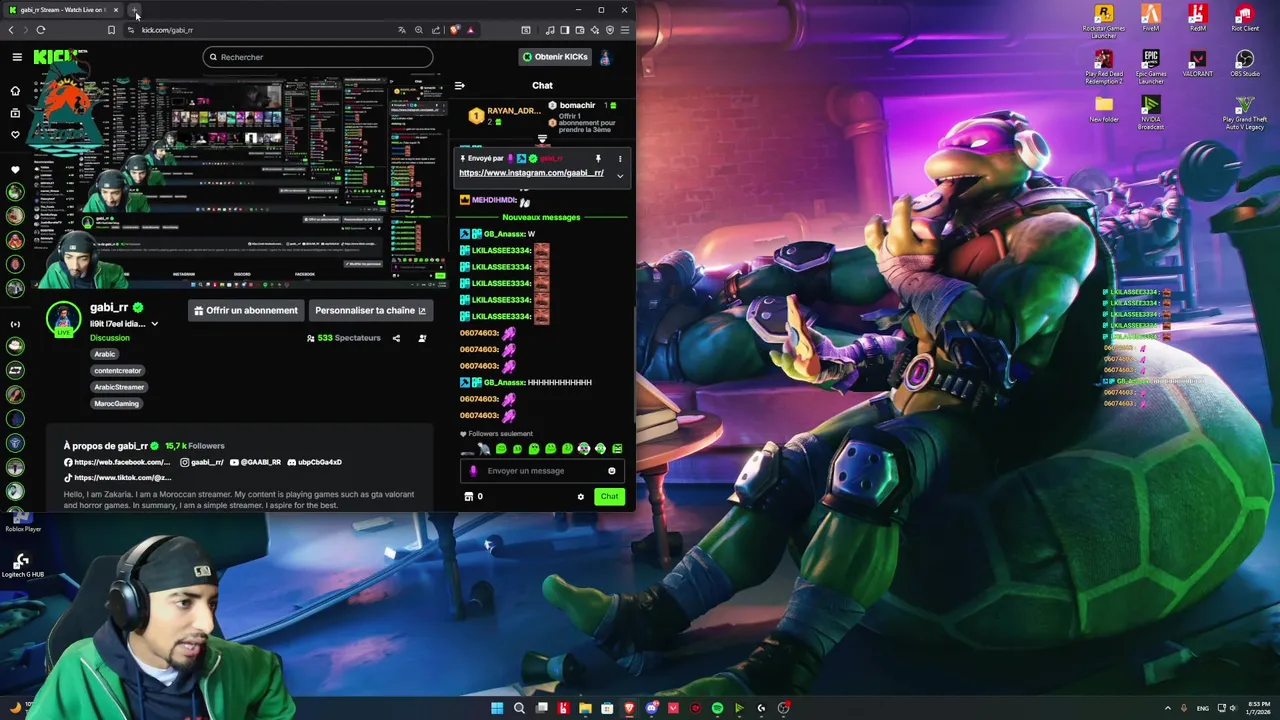Open File Explorer from the taskbar
The width and height of the screenshot is (1280, 720).
[x=585, y=708]
